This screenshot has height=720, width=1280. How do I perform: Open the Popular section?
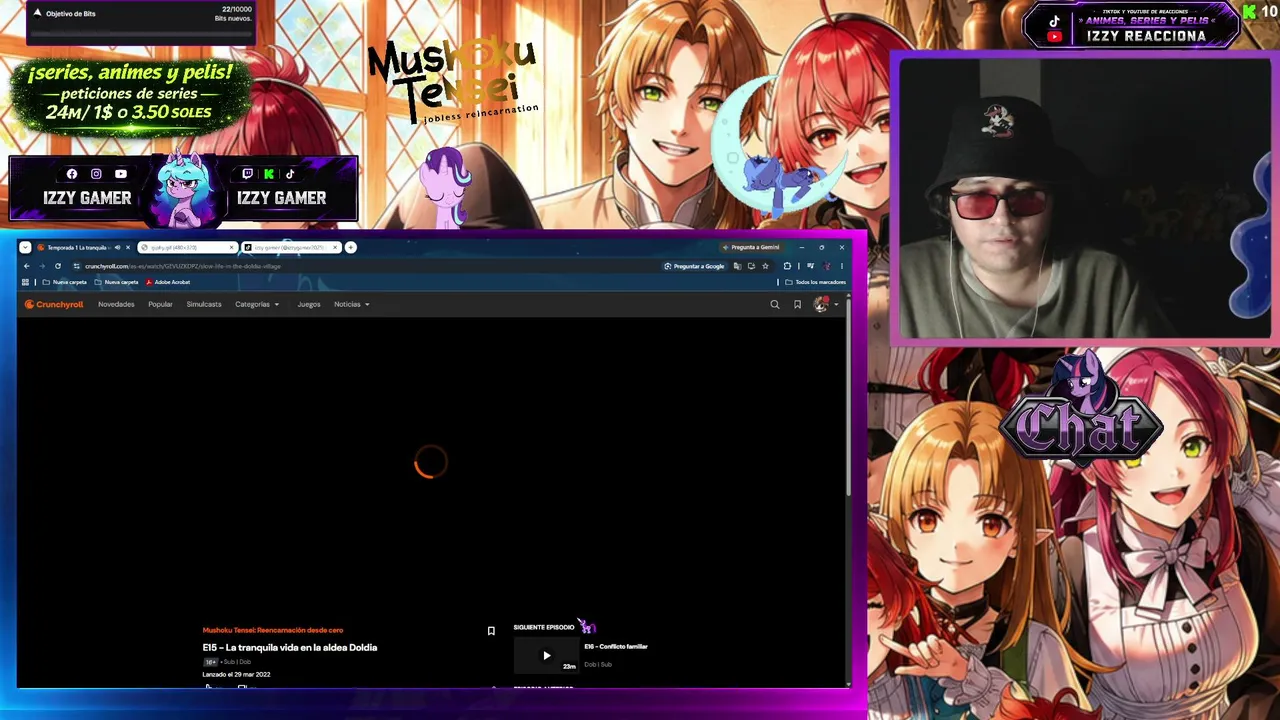click(x=160, y=304)
